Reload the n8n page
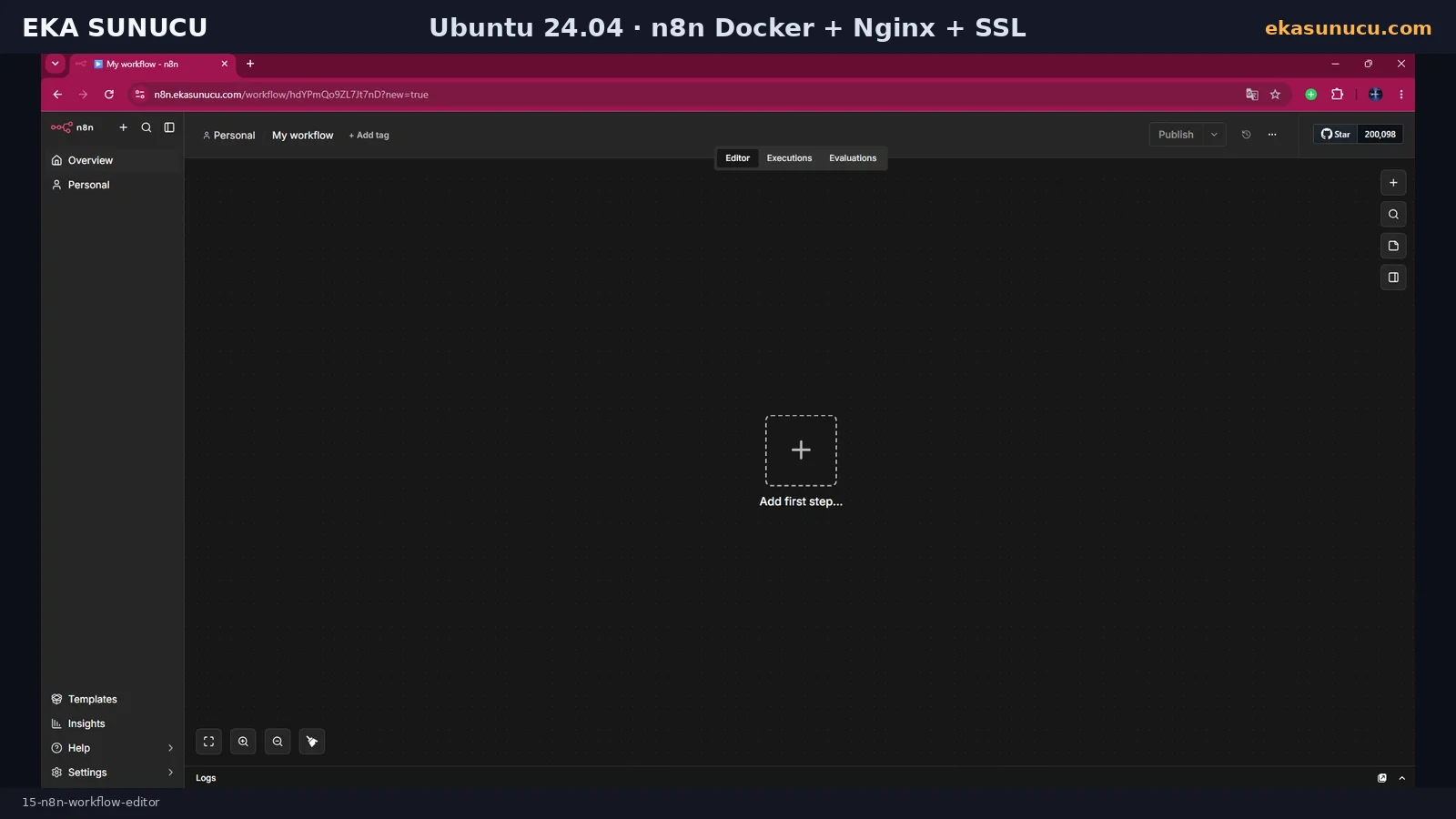 click(x=109, y=95)
